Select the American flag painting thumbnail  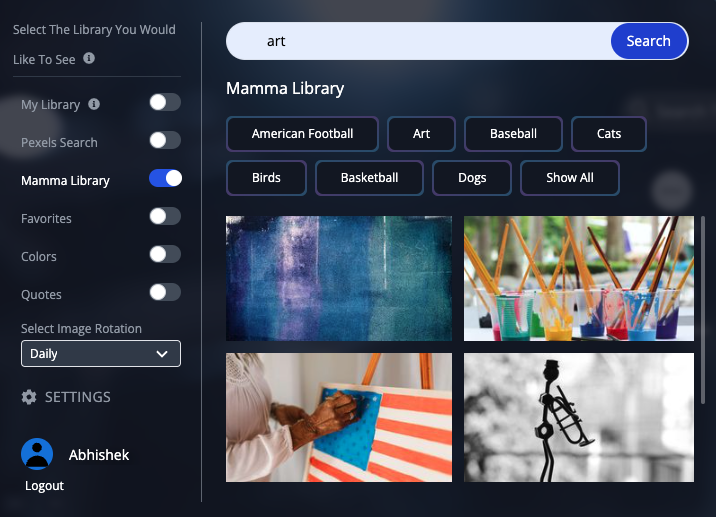click(x=339, y=417)
